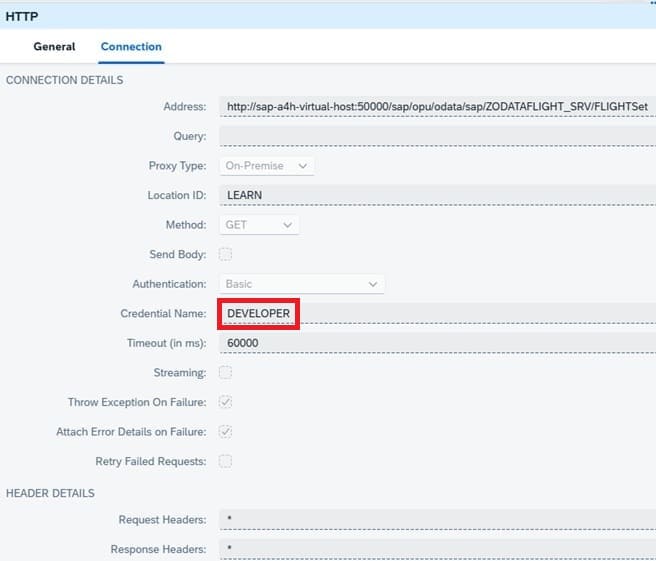
Task: Focus the empty Query field
Action: pos(436,136)
